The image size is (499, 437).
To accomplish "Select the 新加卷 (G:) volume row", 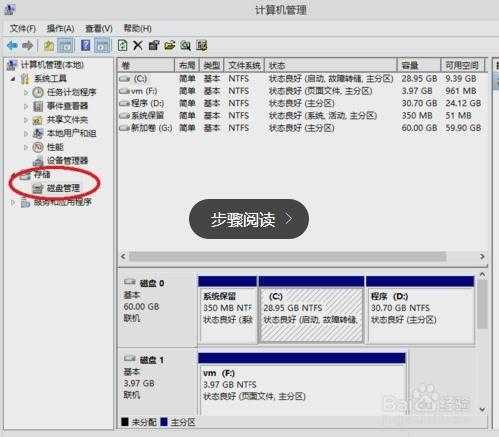I will tap(301, 128).
